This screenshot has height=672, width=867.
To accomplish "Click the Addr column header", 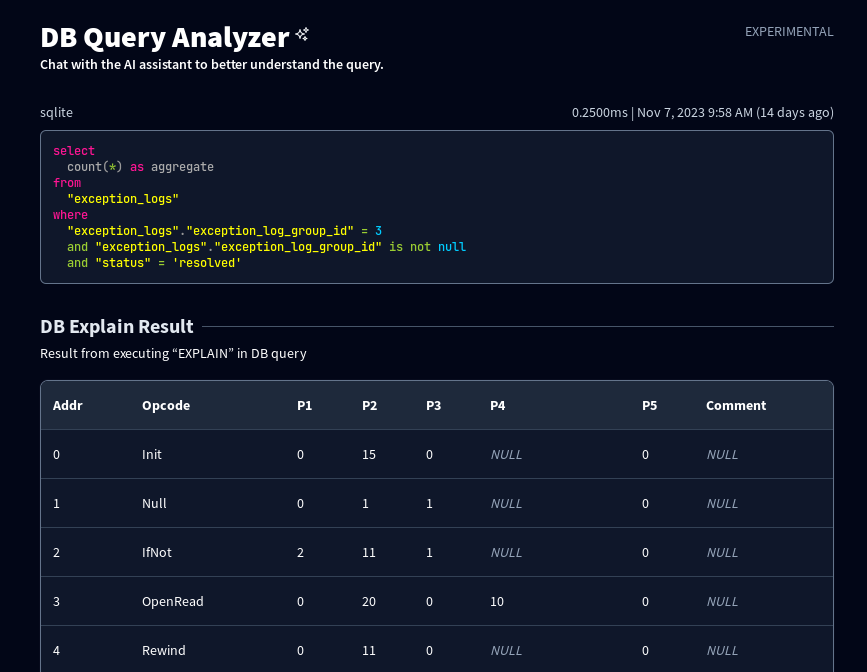I will [67, 405].
